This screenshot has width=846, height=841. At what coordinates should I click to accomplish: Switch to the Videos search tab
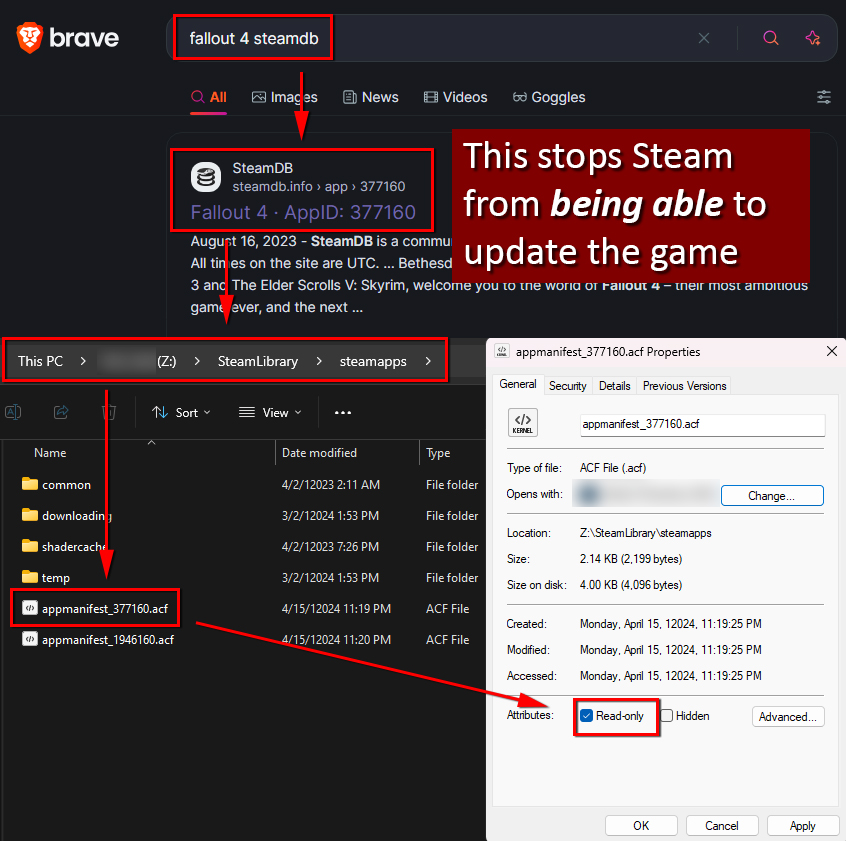[455, 97]
